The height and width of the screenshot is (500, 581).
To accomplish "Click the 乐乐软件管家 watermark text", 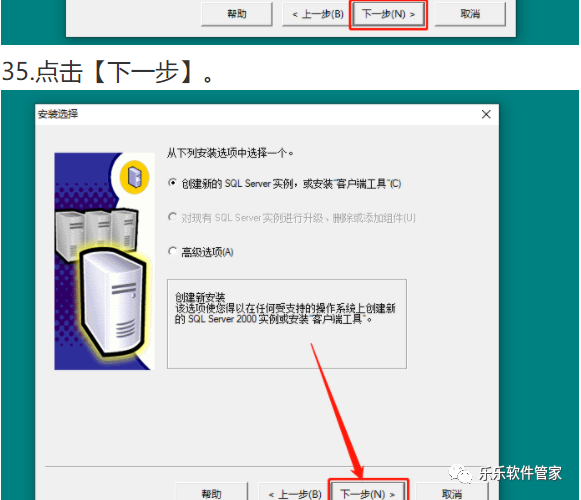I will coord(520,473).
